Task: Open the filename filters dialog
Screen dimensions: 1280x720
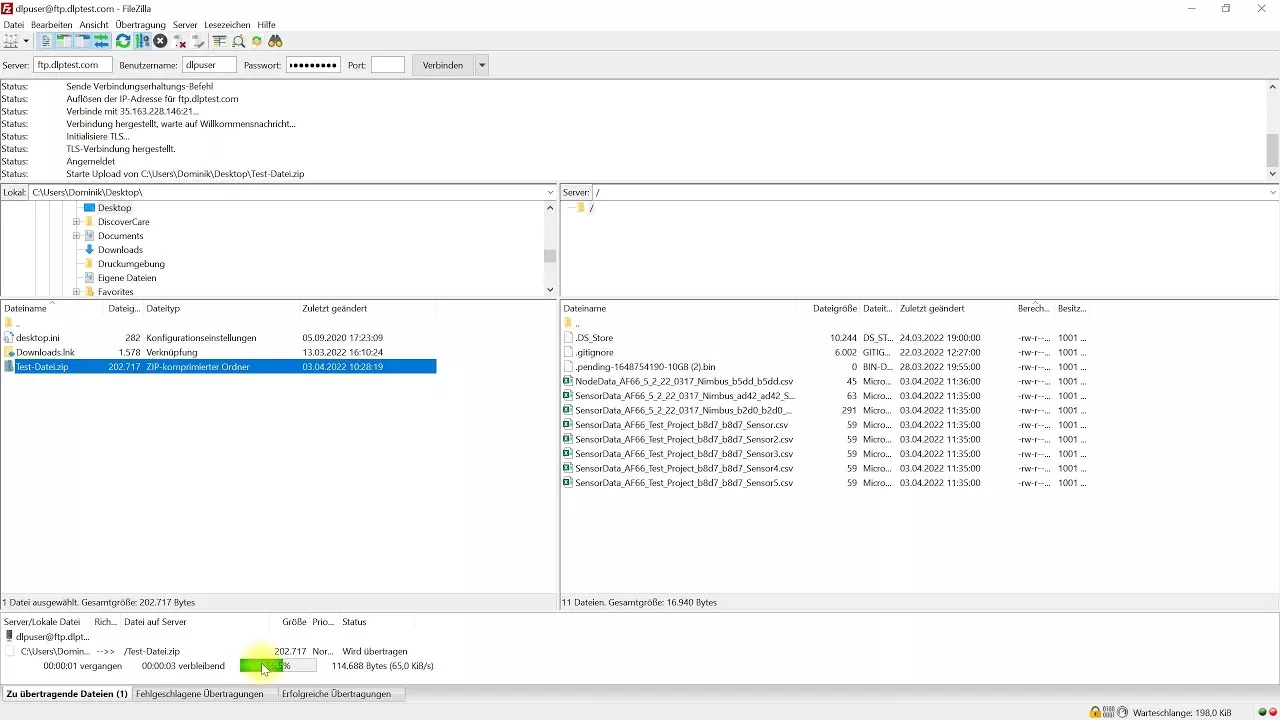Action: tap(219, 41)
